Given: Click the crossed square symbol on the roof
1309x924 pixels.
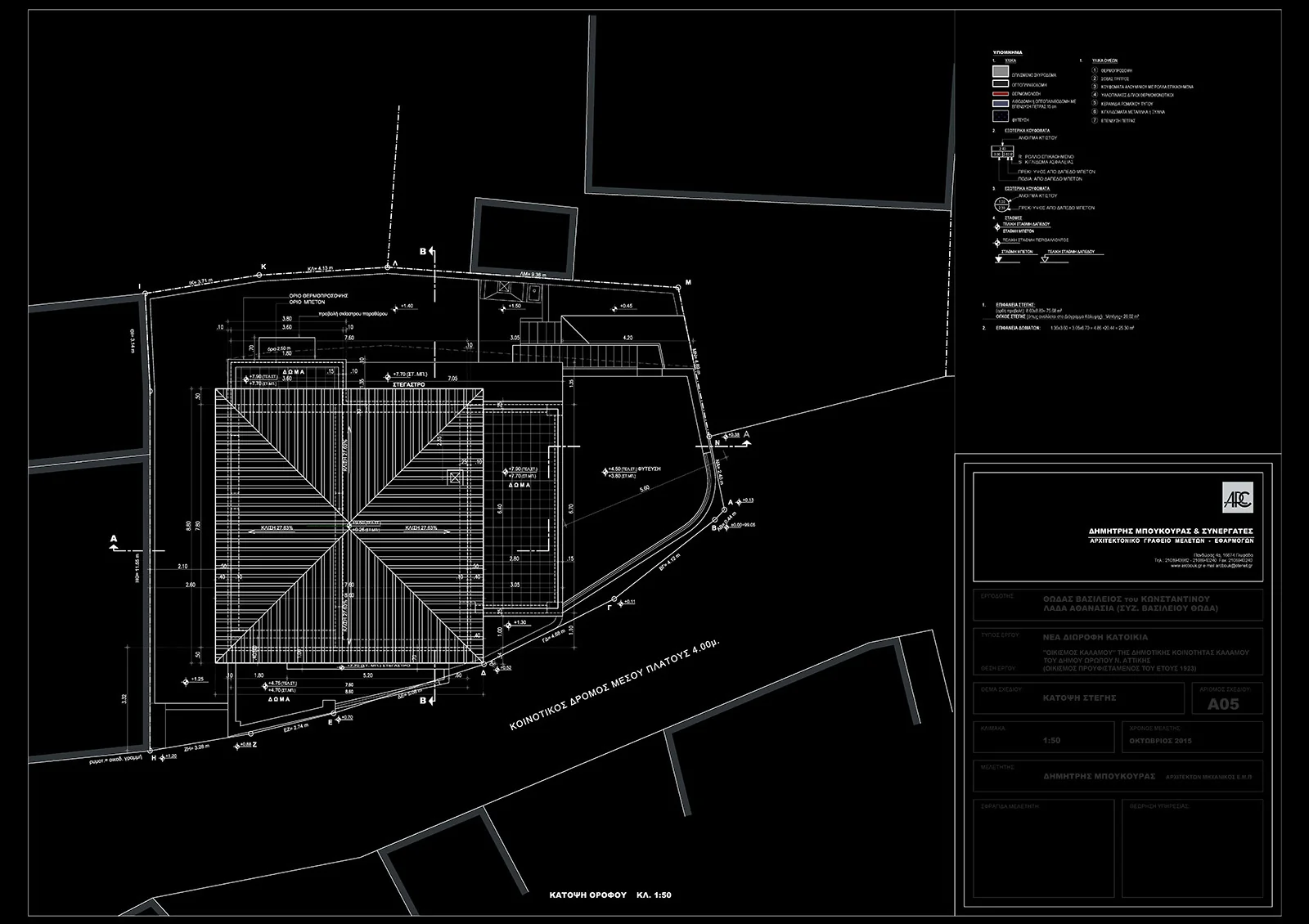Looking at the screenshot, I should (455, 477).
